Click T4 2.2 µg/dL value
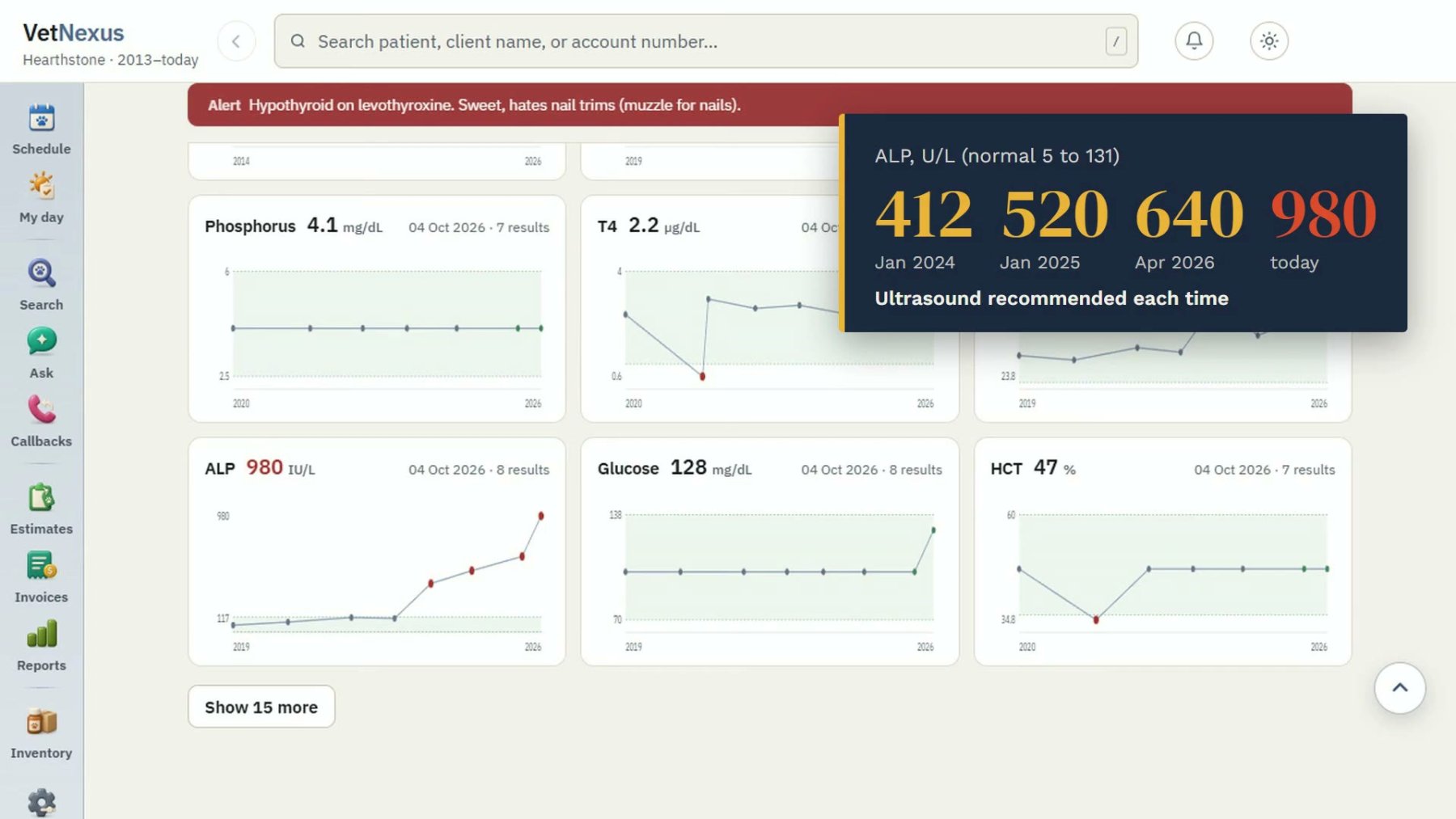The width and height of the screenshot is (1456, 819). 664,226
